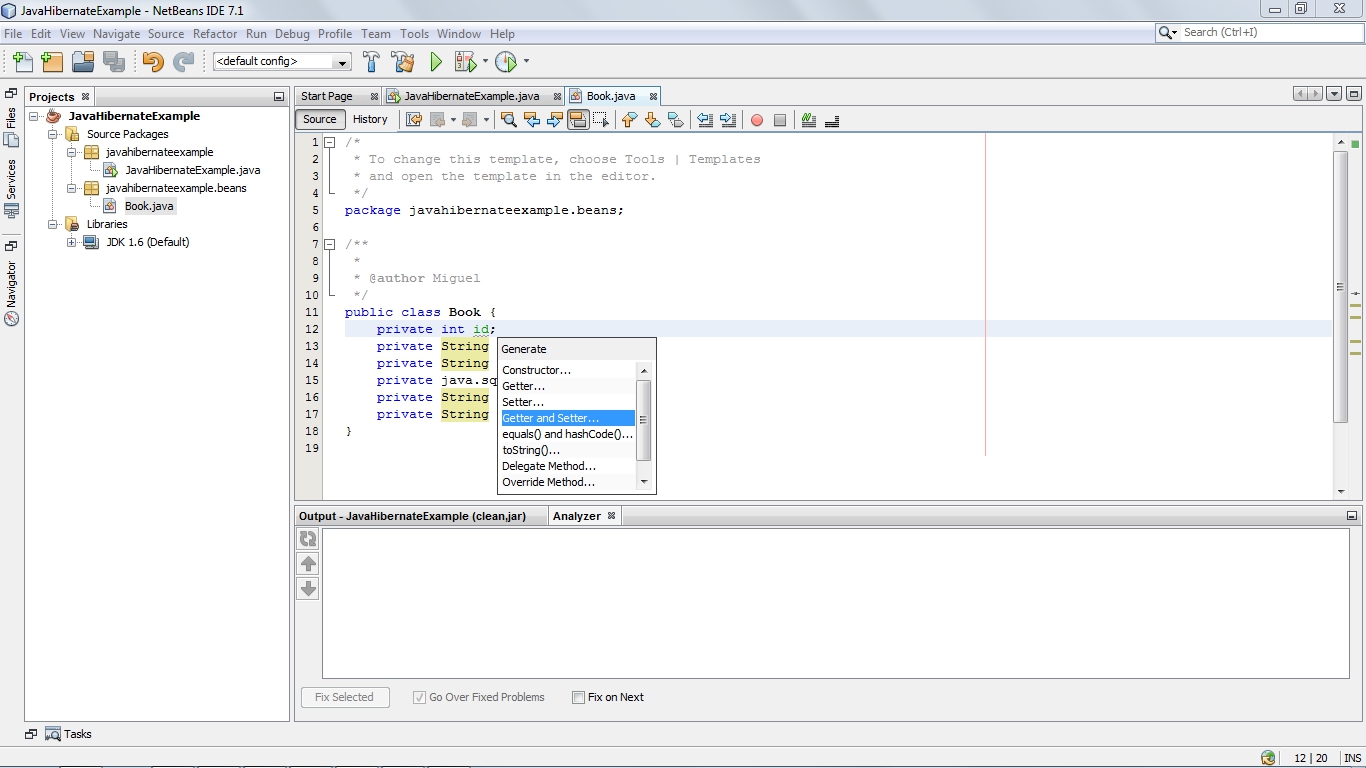The image size is (1366, 768).
Task: Run the project with green play icon
Action: tap(436, 62)
